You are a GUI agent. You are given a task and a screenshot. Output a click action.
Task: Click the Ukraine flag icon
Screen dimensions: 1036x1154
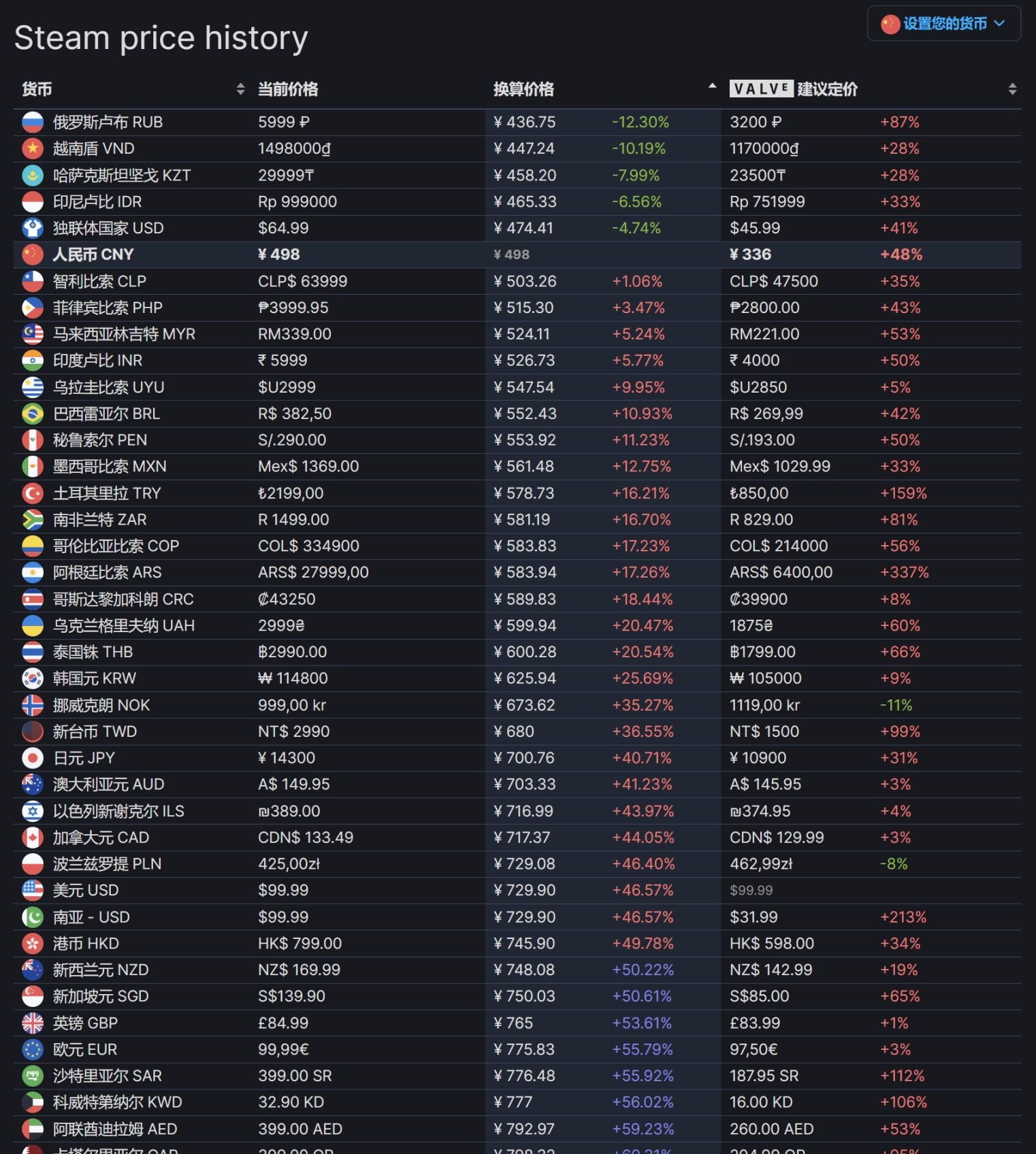coord(33,626)
